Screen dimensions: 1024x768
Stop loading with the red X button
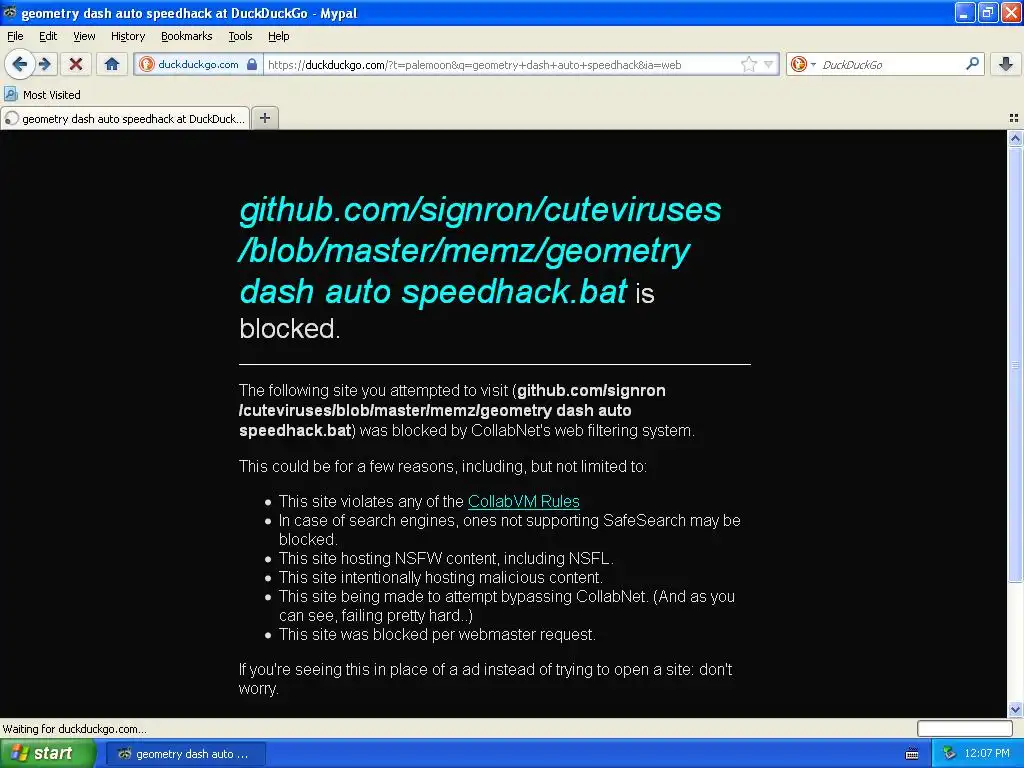tap(76, 64)
